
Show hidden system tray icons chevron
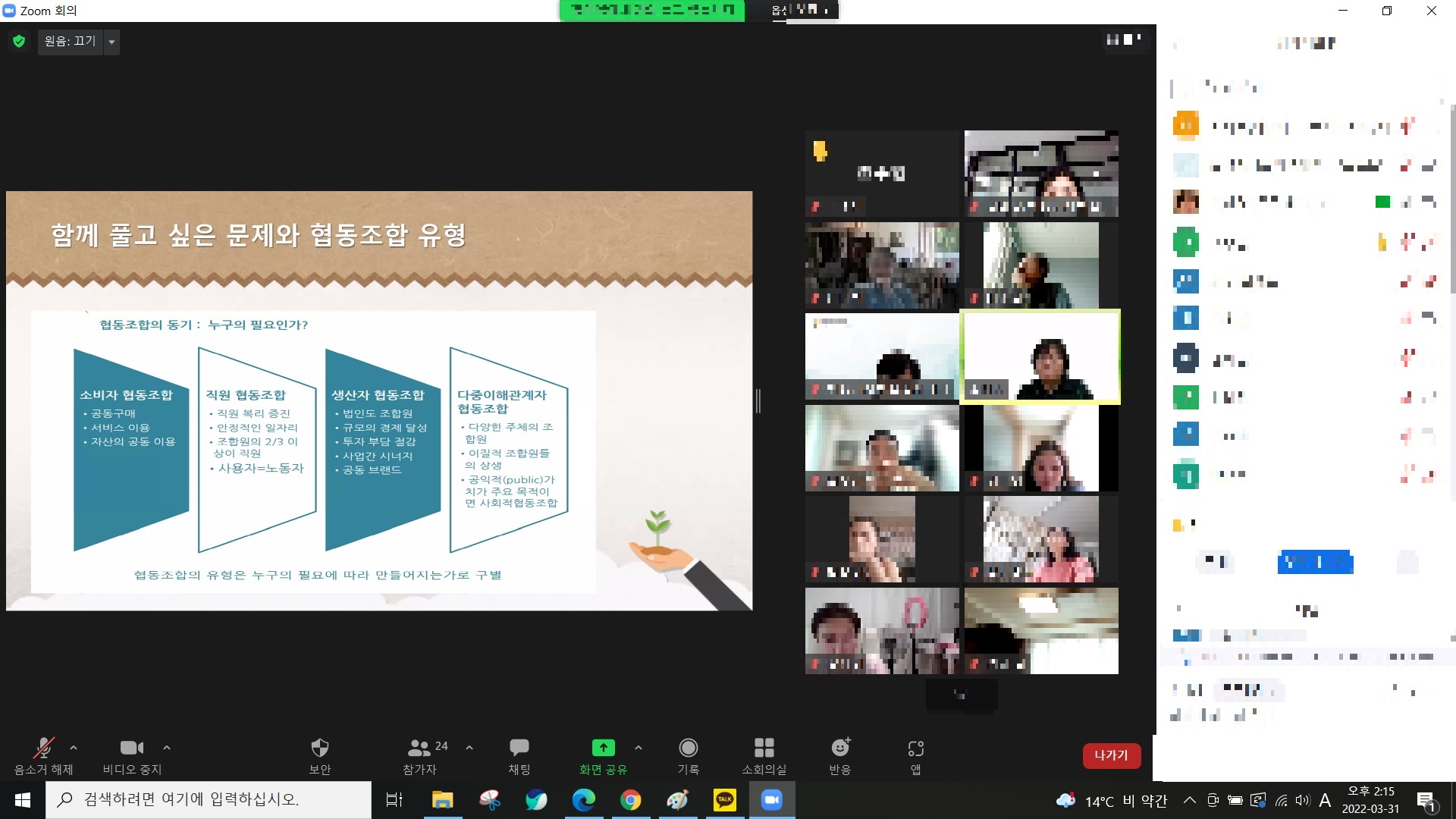(x=1190, y=800)
